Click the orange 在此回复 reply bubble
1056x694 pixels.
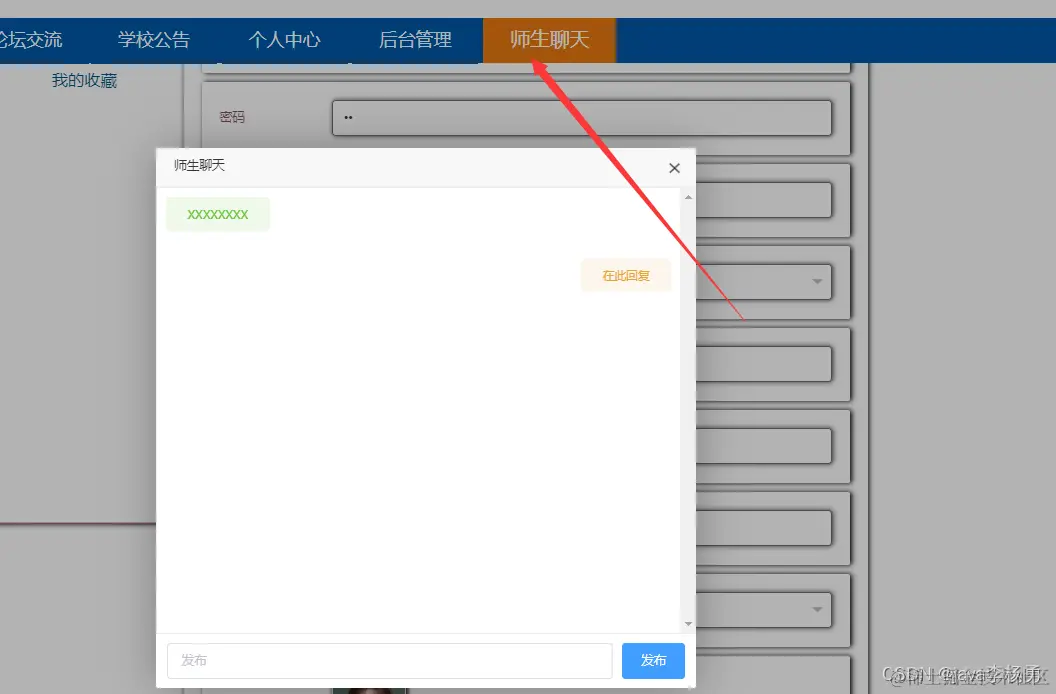point(626,276)
